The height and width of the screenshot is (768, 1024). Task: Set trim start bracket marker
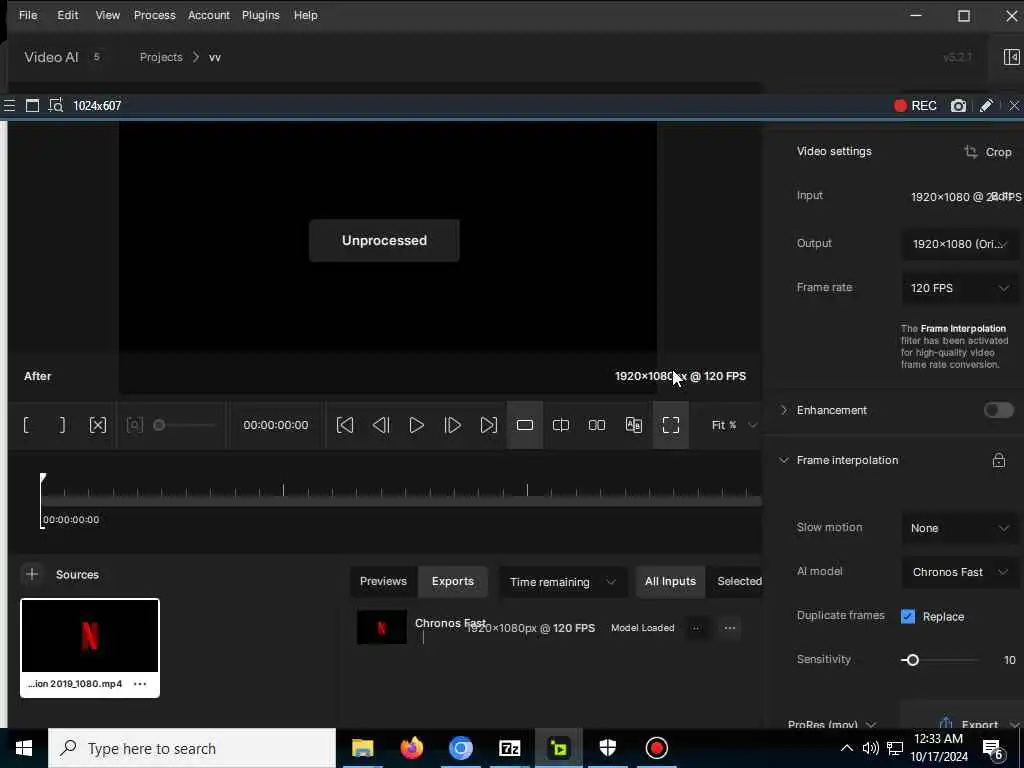[26, 425]
